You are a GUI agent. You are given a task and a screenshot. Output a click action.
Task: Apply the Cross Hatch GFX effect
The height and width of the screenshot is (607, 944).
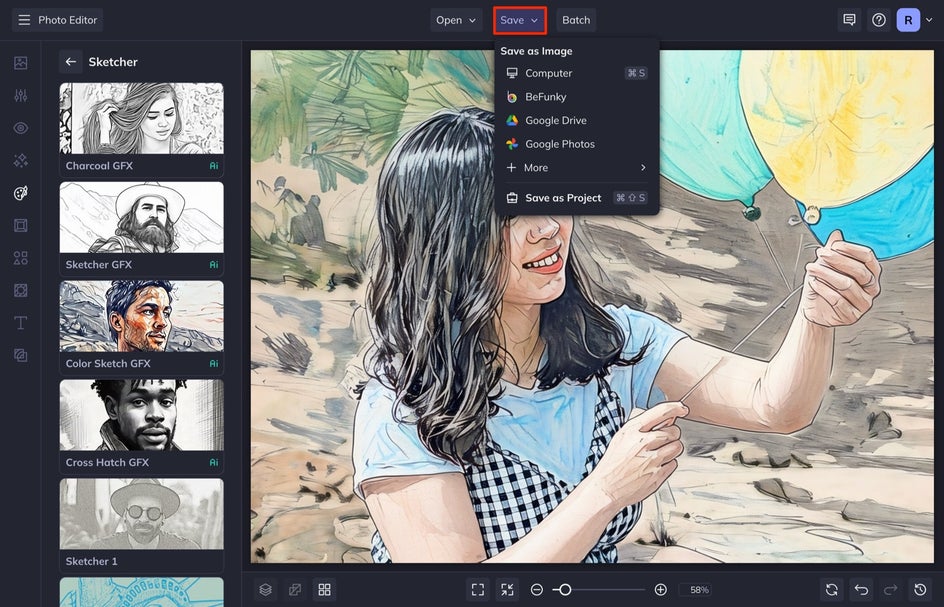pos(141,426)
